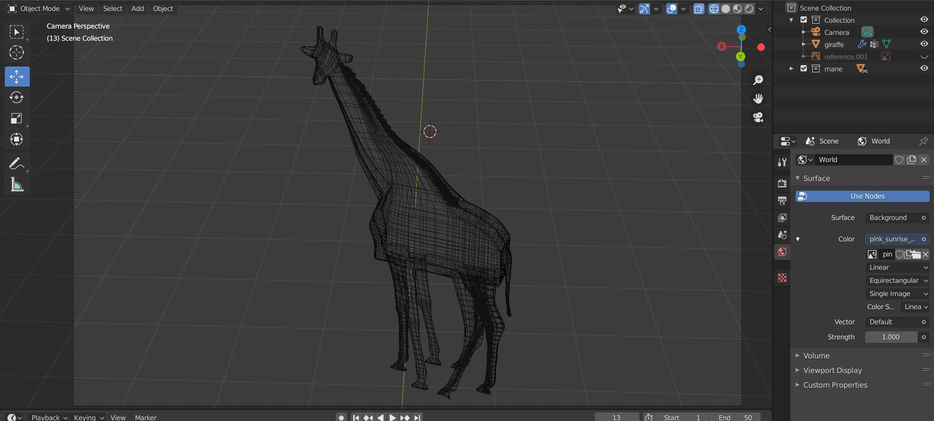Viewport: 934px width, 421px height.
Task: Unlink the World datablock with X
Action: (924, 160)
